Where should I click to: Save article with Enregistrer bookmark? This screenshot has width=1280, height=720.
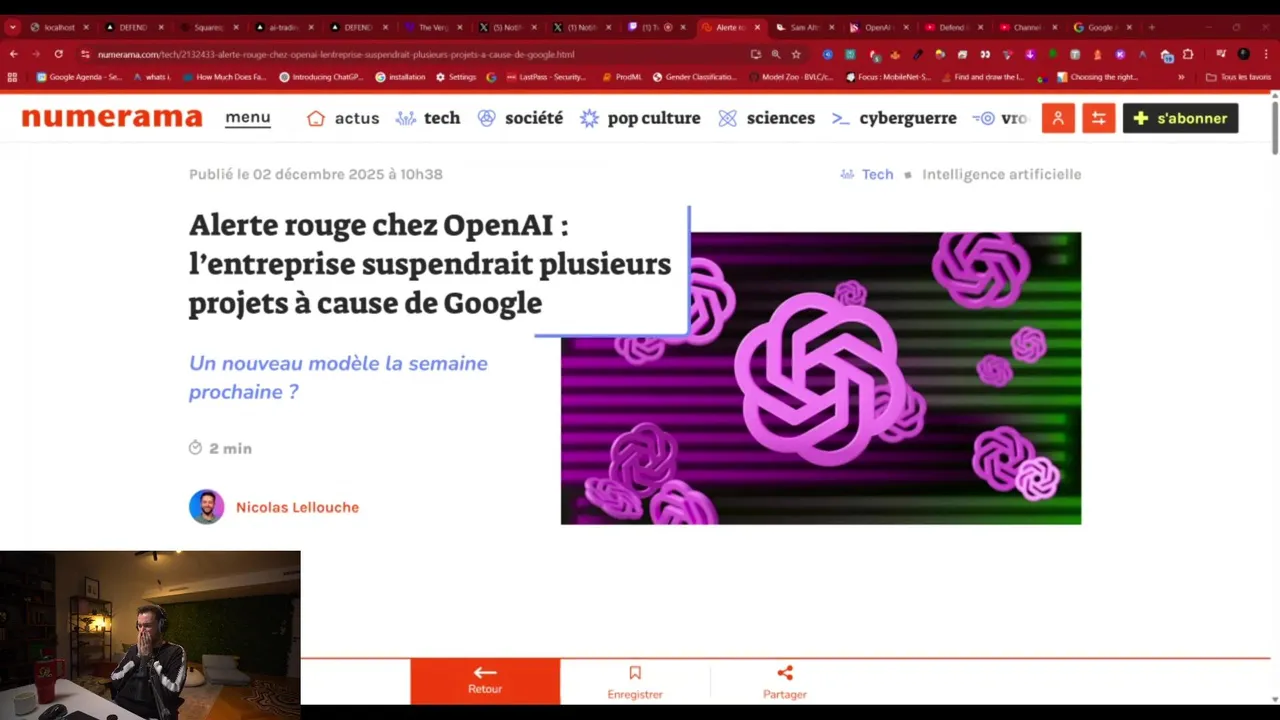point(635,682)
